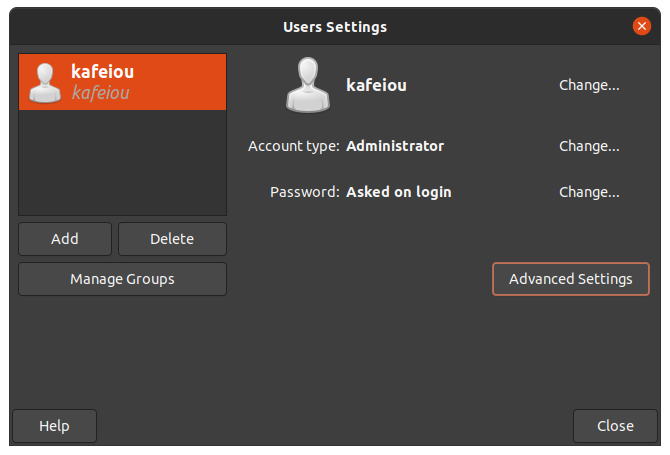Delete the selected user
The height and width of the screenshot is (455, 670).
point(172,239)
